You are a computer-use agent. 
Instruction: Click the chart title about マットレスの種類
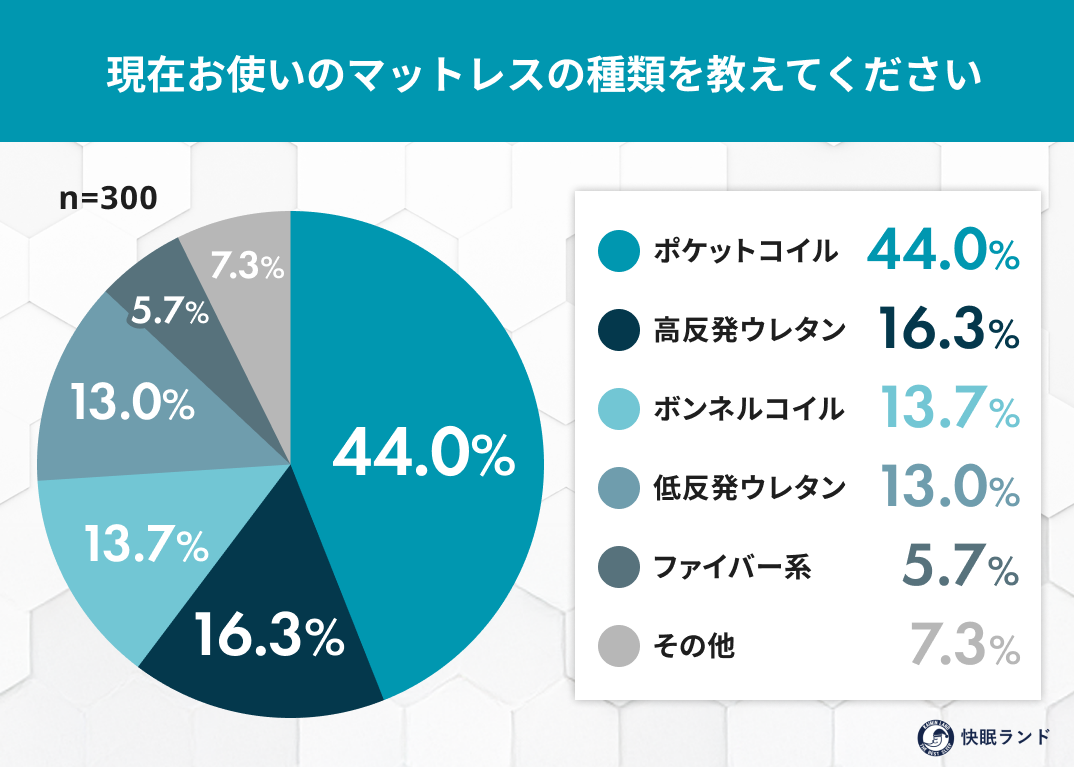537,73
